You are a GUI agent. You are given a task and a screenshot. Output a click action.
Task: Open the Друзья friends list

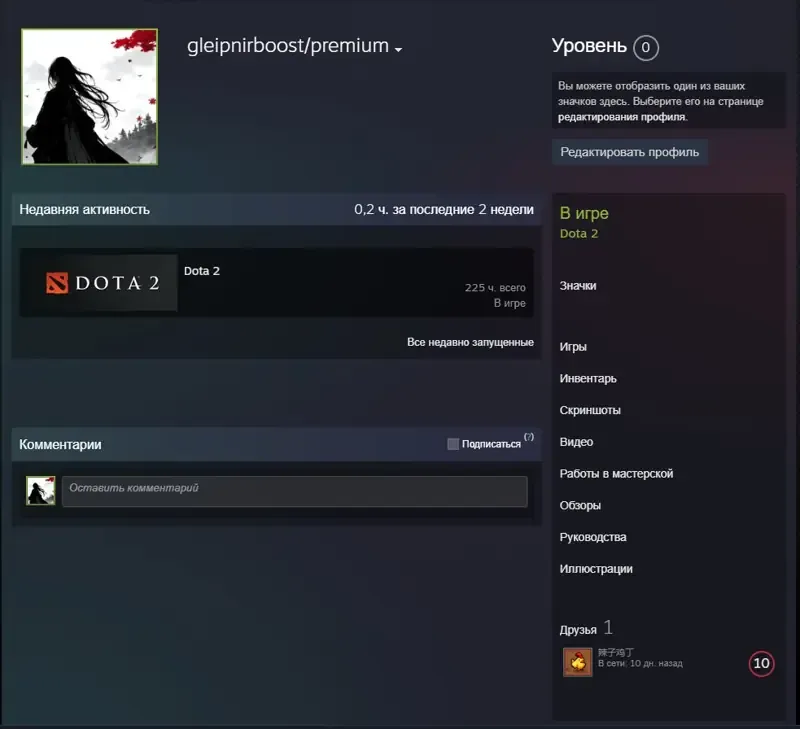coord(578,630)
